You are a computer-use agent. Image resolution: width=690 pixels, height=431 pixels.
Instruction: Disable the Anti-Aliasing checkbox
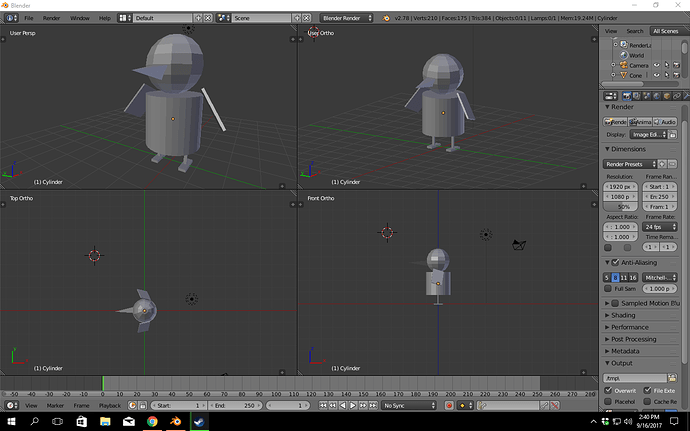pyautogui.click(x=616, y=262)
